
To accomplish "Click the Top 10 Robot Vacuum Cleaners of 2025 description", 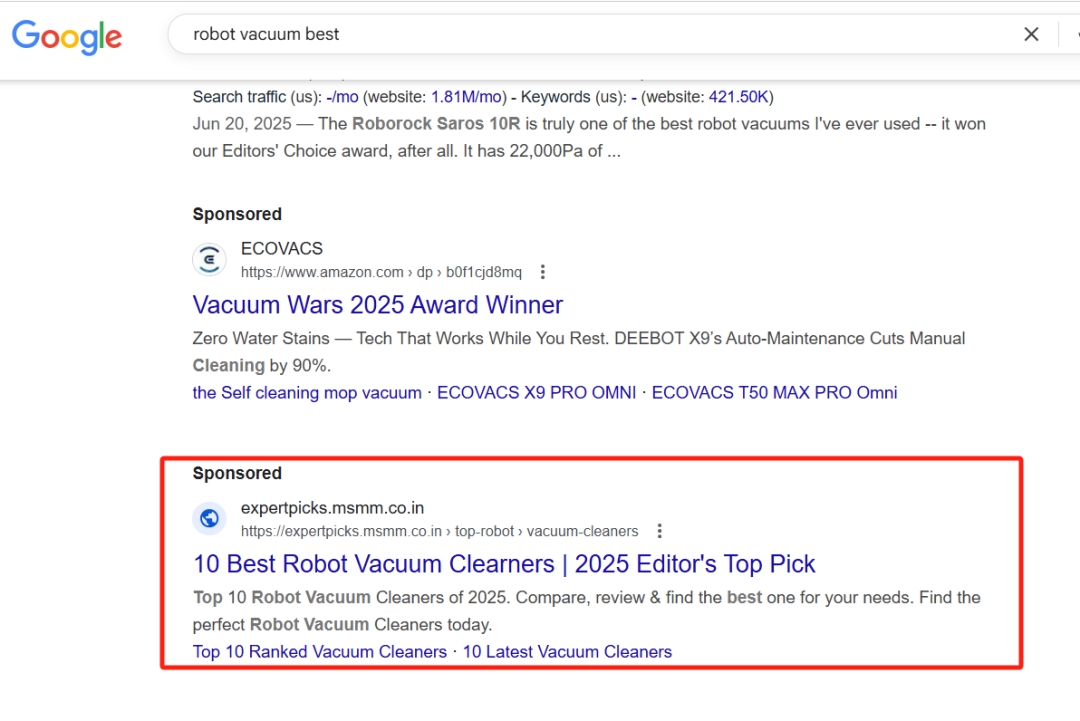I will click(x=586, y=611).
